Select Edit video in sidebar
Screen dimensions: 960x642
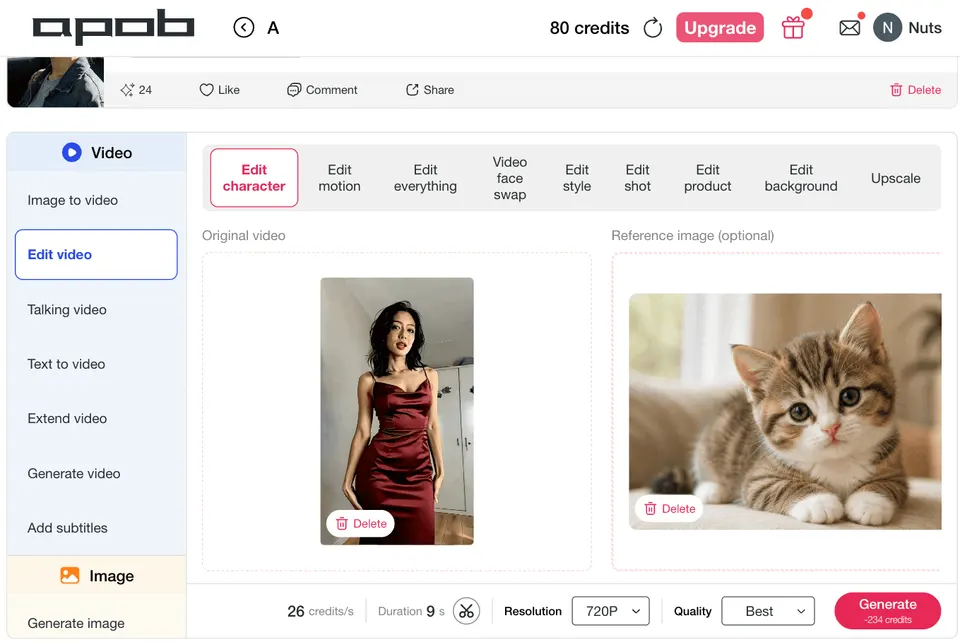click(x=96, y=255)
